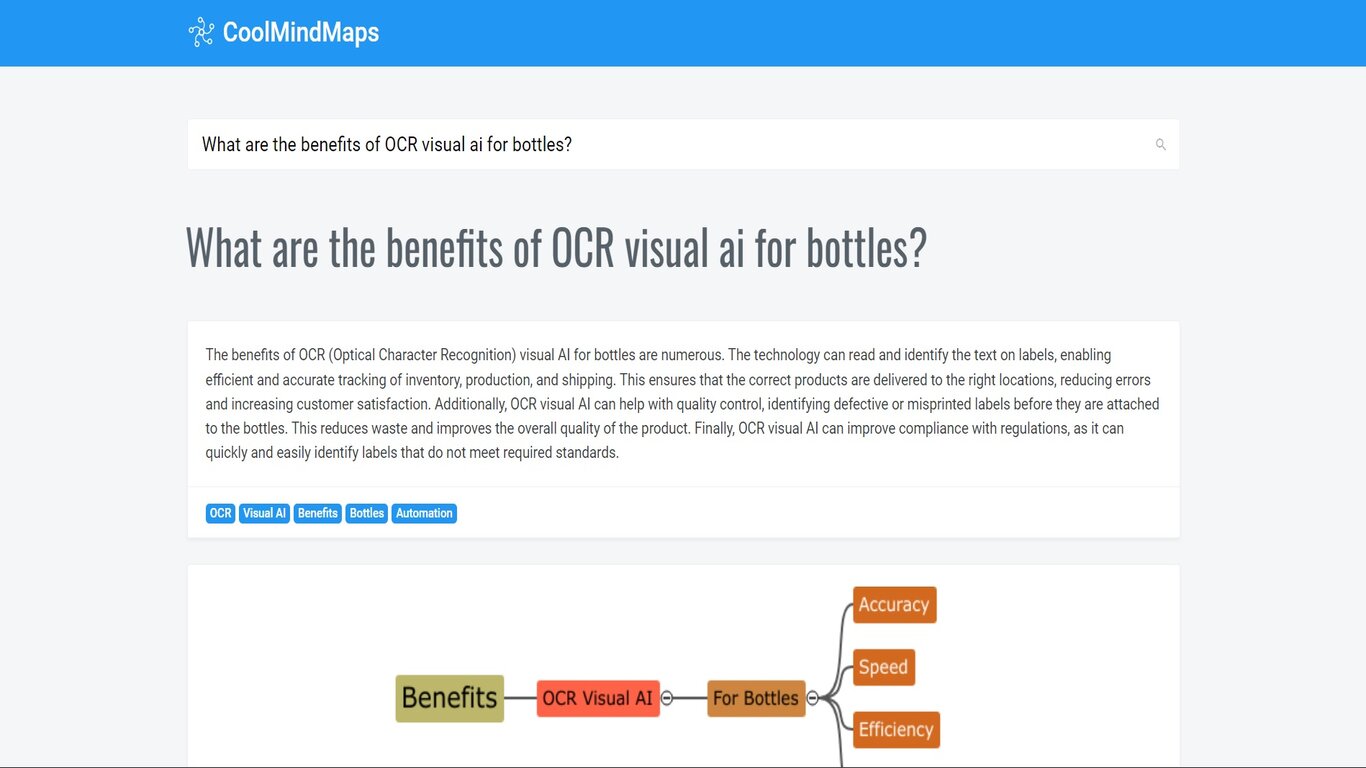Select the Automation tag
This screenshot has width=1366, height=768.
424,513
